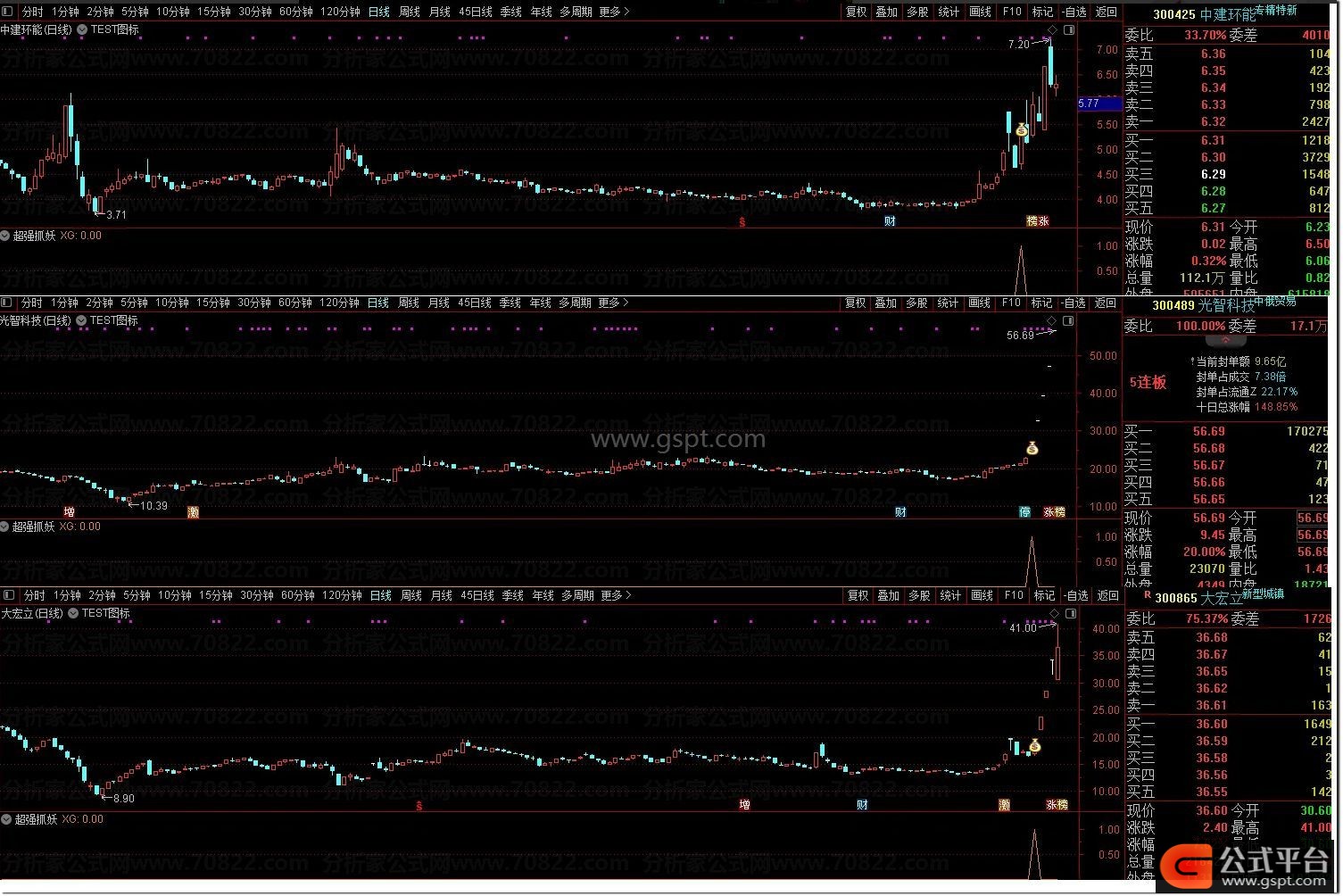Image resolution: width=1343 pixels, height=896 pixels.
Task: Select 月线 period in the middle chart toolbar
Action: click(x=439, y=303)
